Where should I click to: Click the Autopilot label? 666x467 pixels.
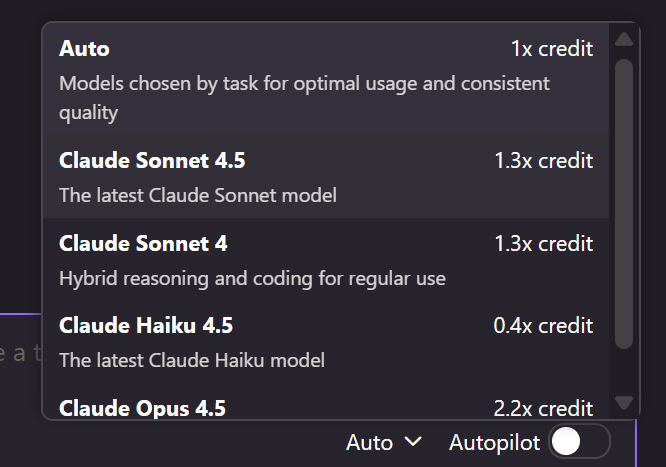click(x=494, y=442)
